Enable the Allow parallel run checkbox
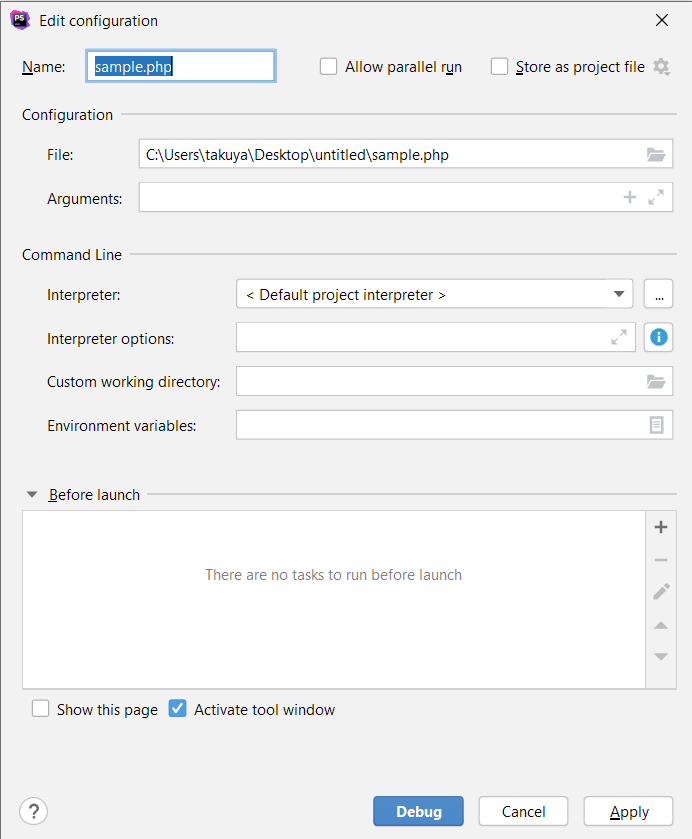 point(328,67)
